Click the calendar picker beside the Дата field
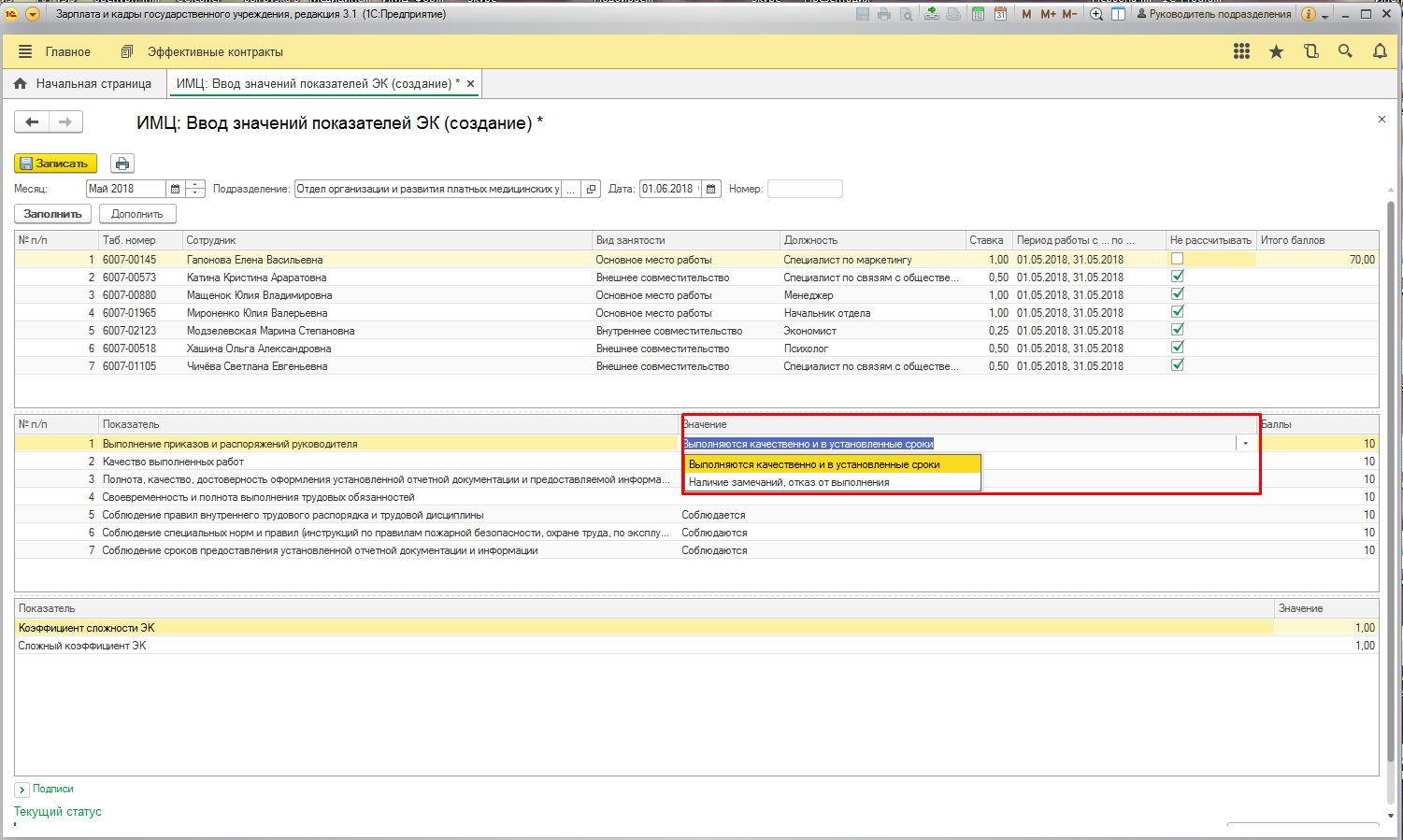Viewport: 1403px width, 840px height. pyautogui.click(x=711, y=189)
